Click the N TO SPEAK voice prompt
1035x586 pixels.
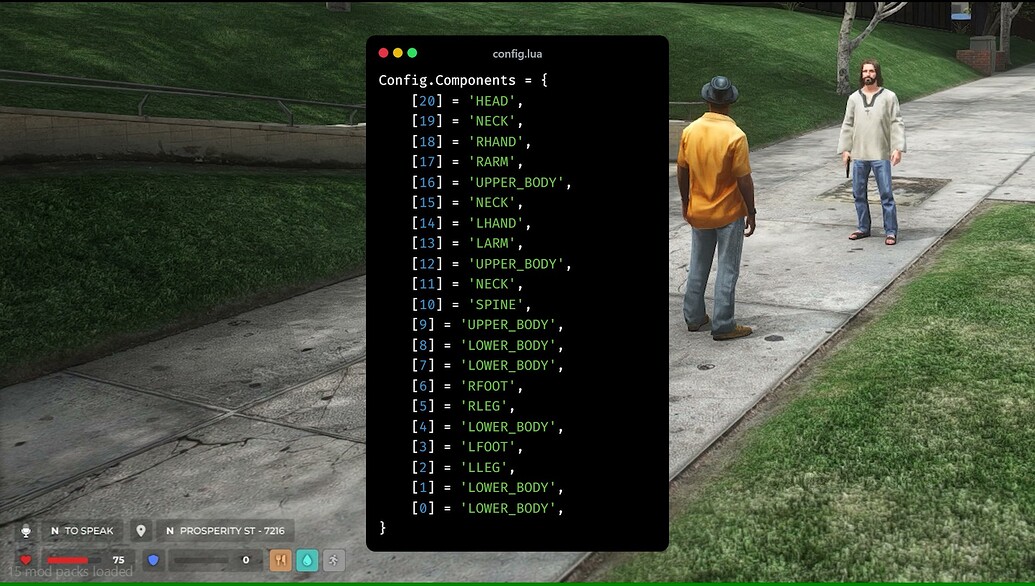83,530
